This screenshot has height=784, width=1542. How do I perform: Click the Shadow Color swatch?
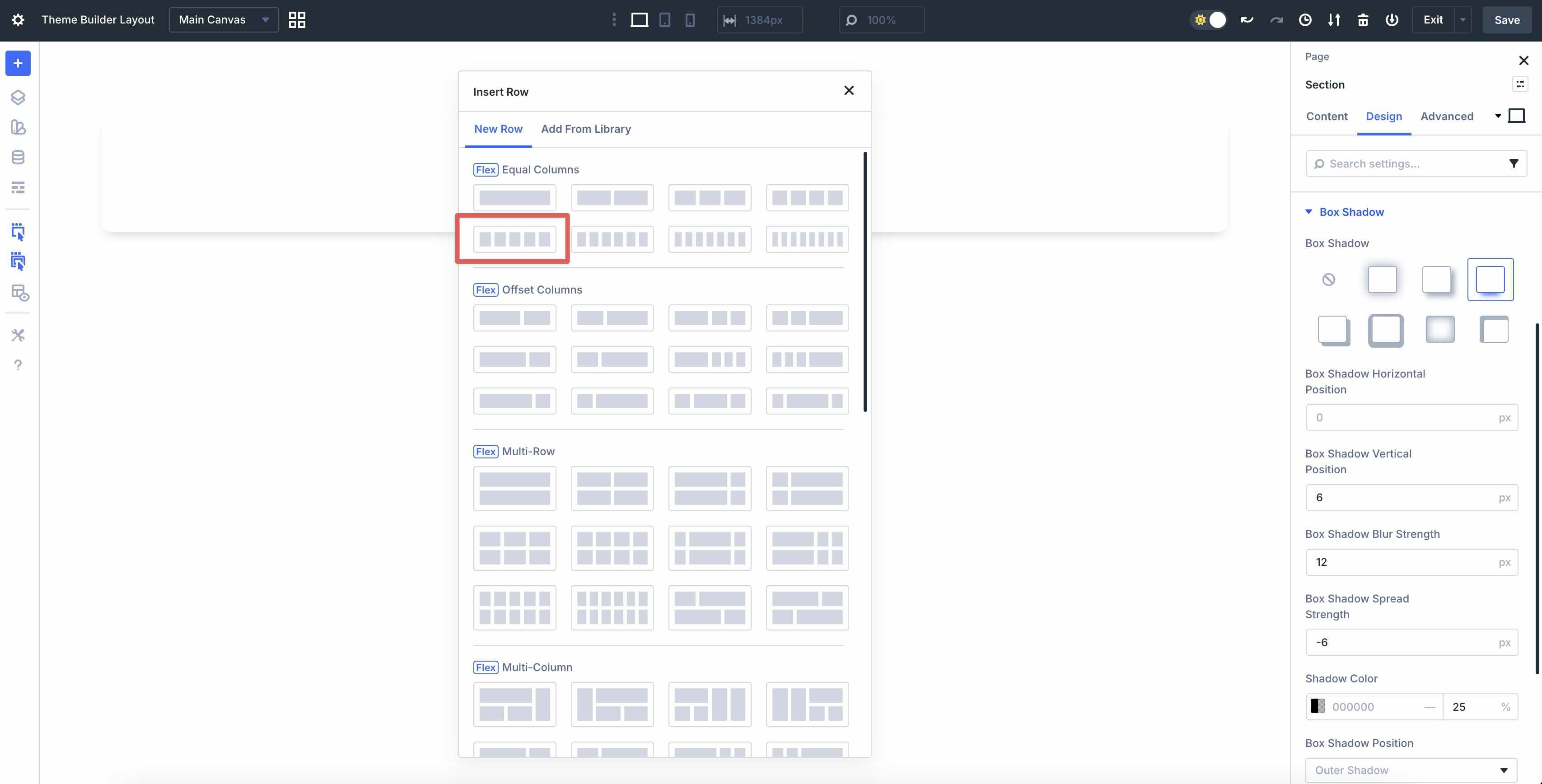tap(1317, 706)
